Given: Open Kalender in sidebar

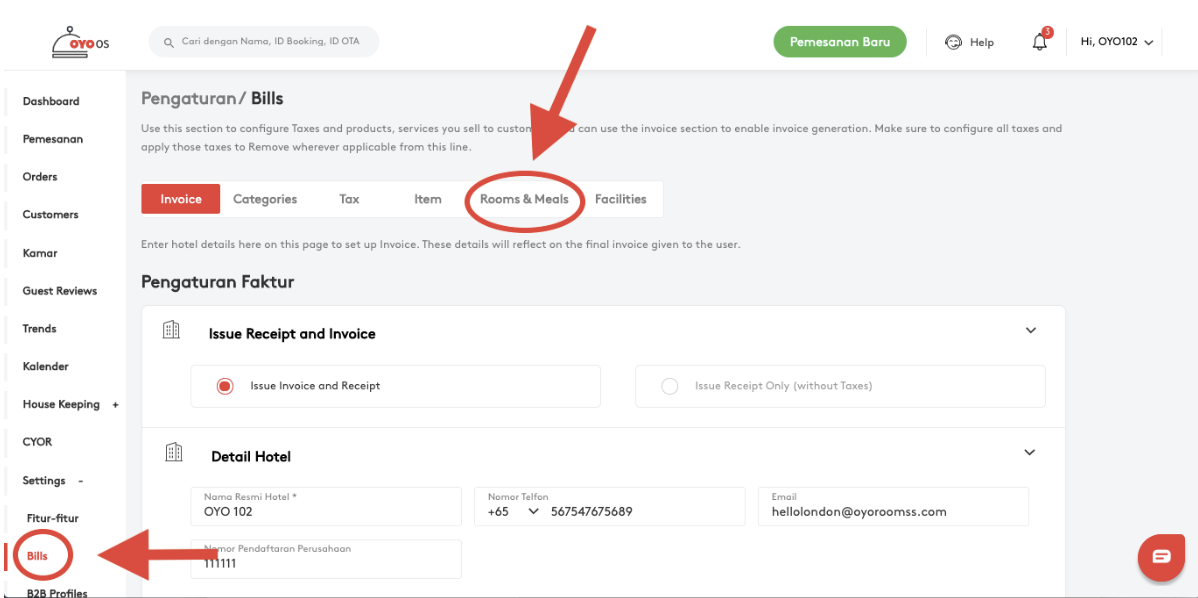Looking at the screenshot, I should pyautogui.click(x=46, y=367).
